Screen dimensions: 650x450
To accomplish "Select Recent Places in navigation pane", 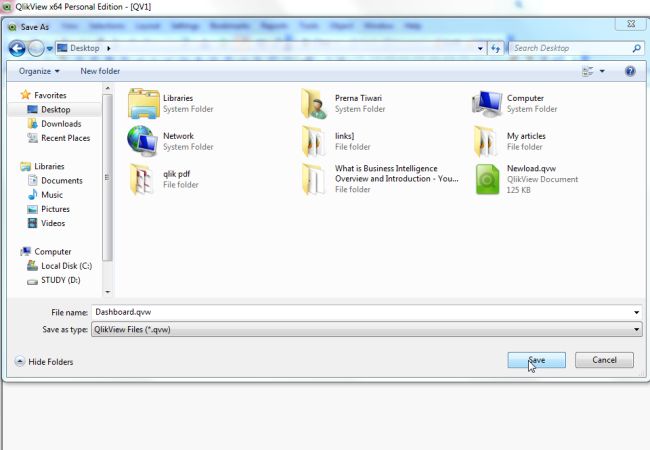I will point(58,138).
